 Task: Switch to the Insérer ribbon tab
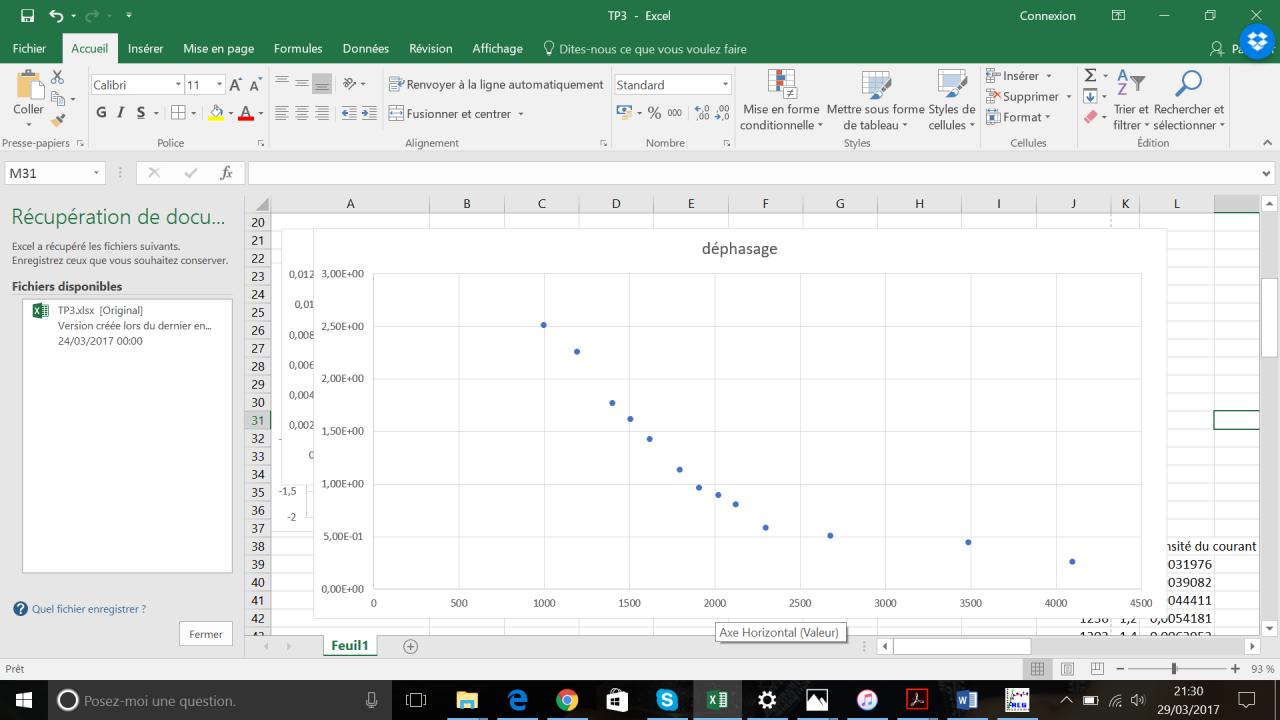[146, 48]
